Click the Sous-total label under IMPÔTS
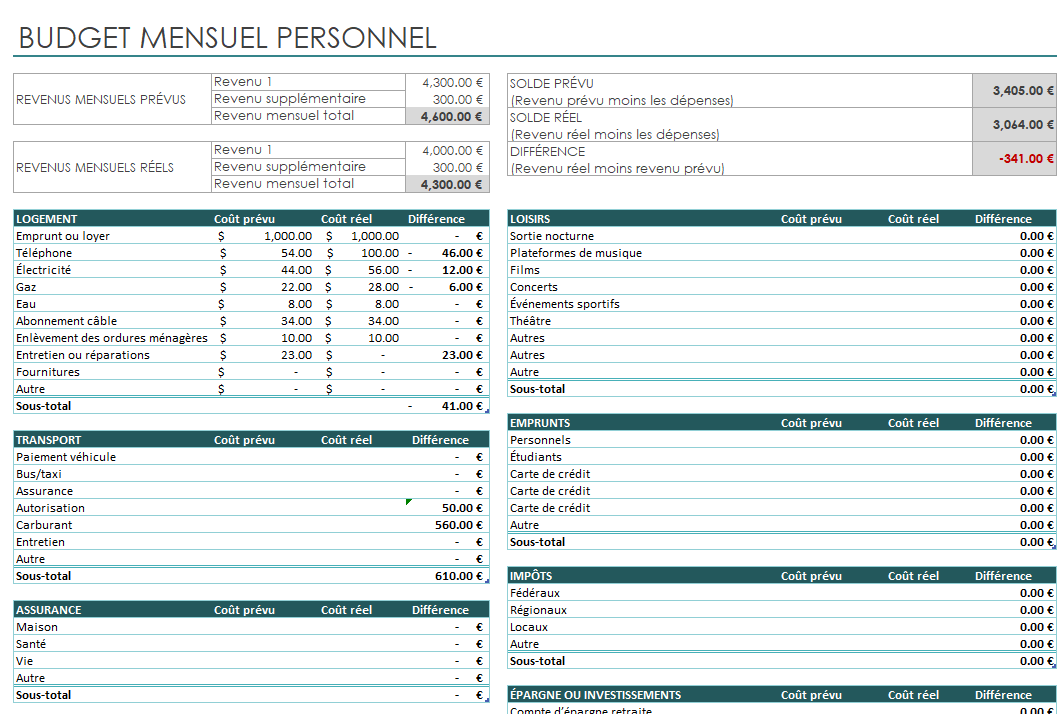The image size is (1062, 714). coord(537,661)
